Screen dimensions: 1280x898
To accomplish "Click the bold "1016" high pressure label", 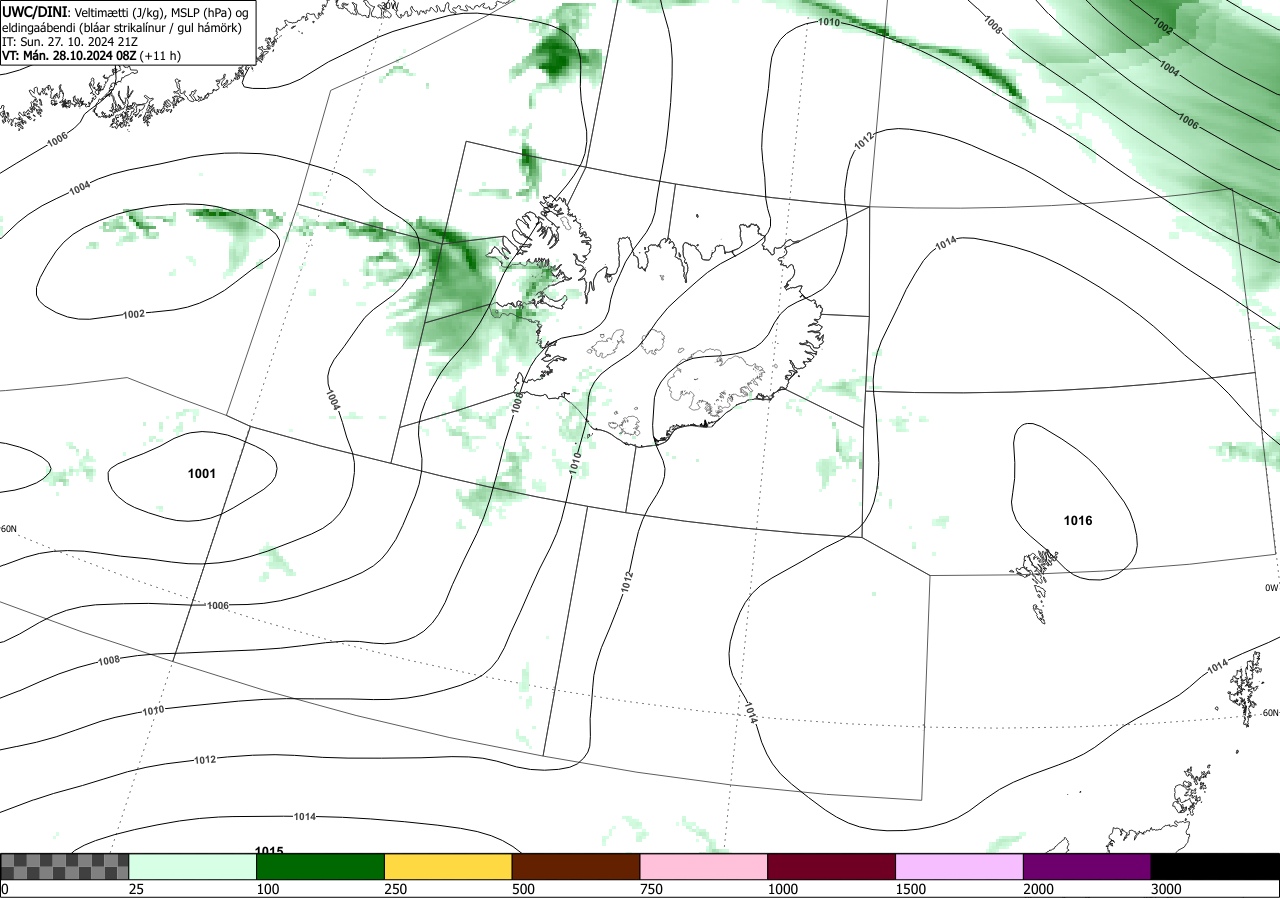I will click(1078, 521).
